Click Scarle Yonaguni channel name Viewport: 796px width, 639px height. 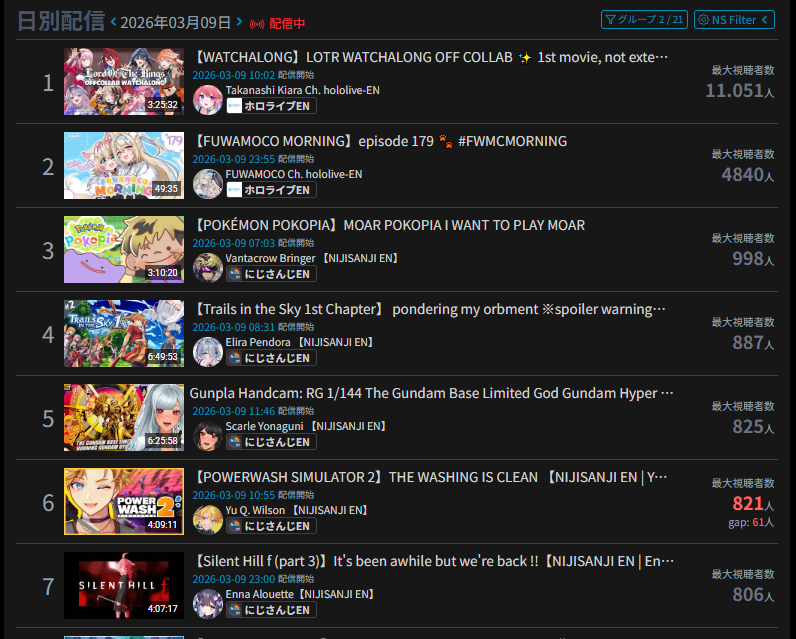[306, 426]
